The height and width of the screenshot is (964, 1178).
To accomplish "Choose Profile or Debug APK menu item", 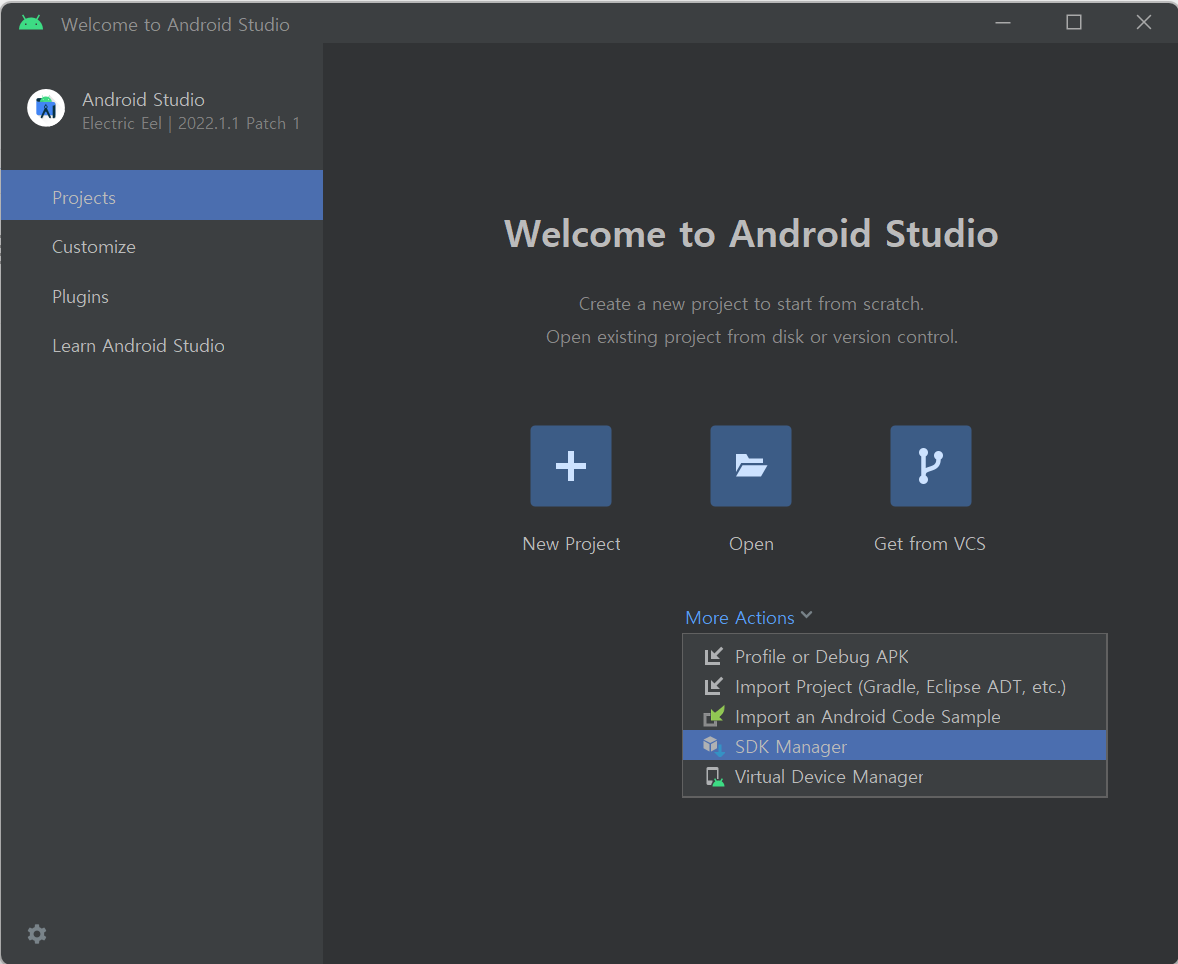I will tap(894, 657).
